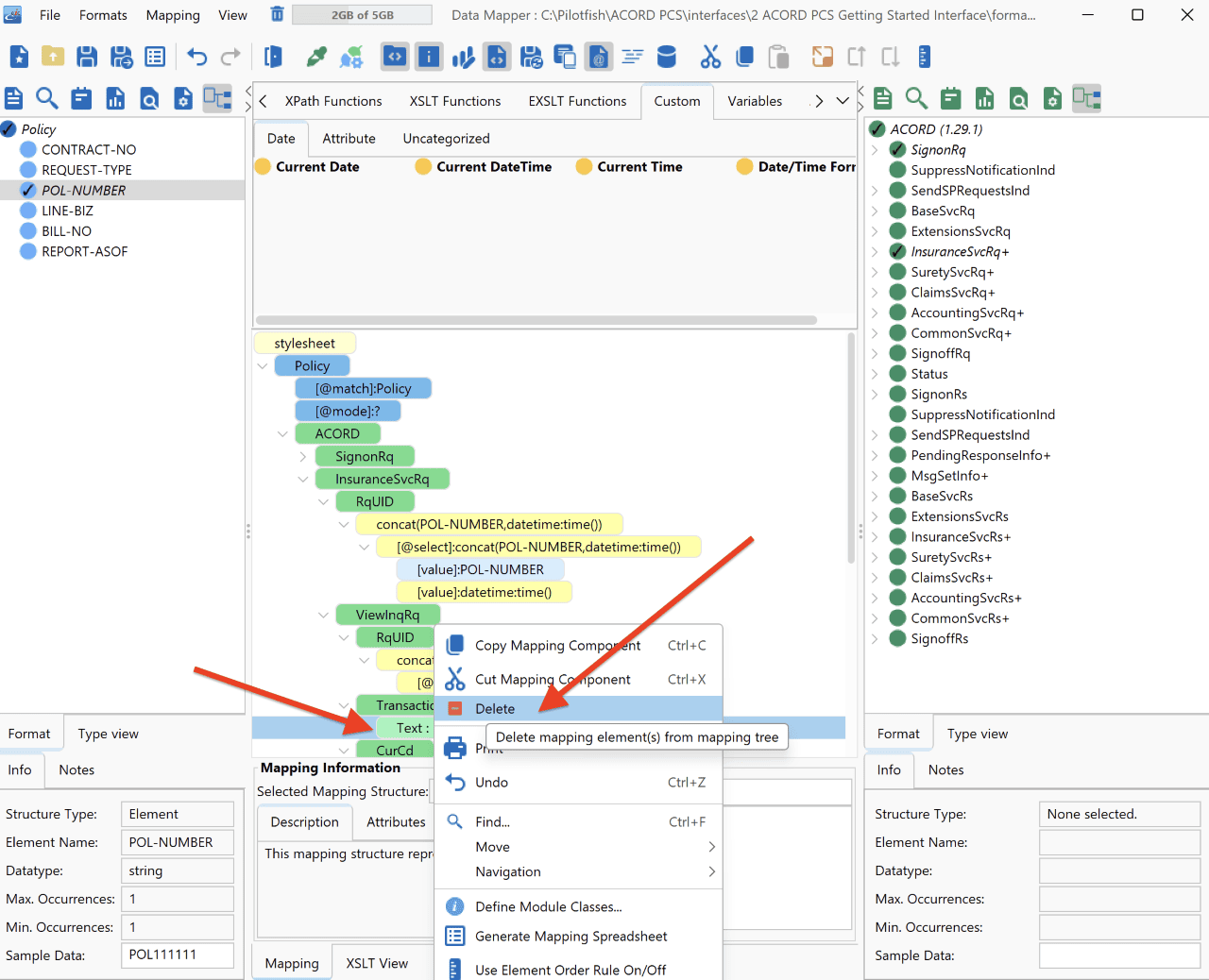Collapse the ACORD node in mapping tree
The height and width of the screenshot is (980, 1209).
282,434
